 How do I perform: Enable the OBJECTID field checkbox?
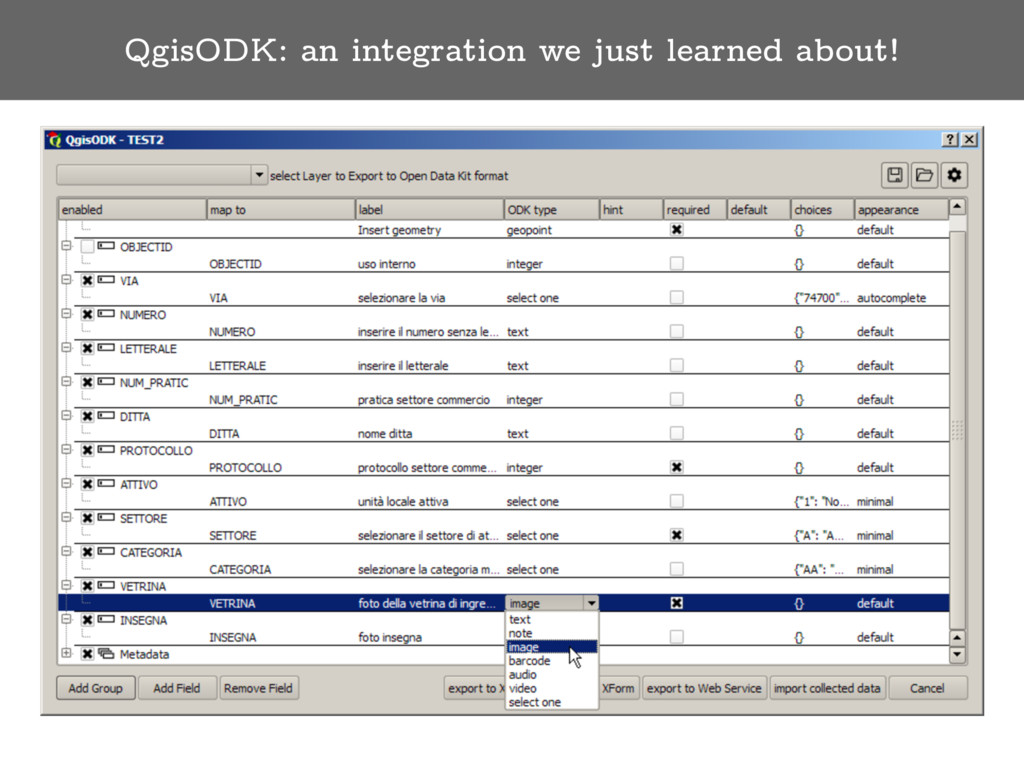pos(87,247)
